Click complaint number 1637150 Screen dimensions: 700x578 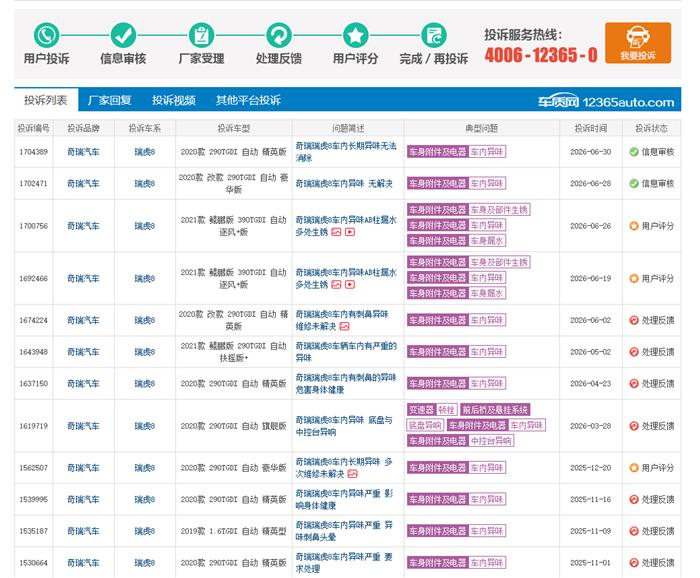pyautogui.click(x=33, y=383)
